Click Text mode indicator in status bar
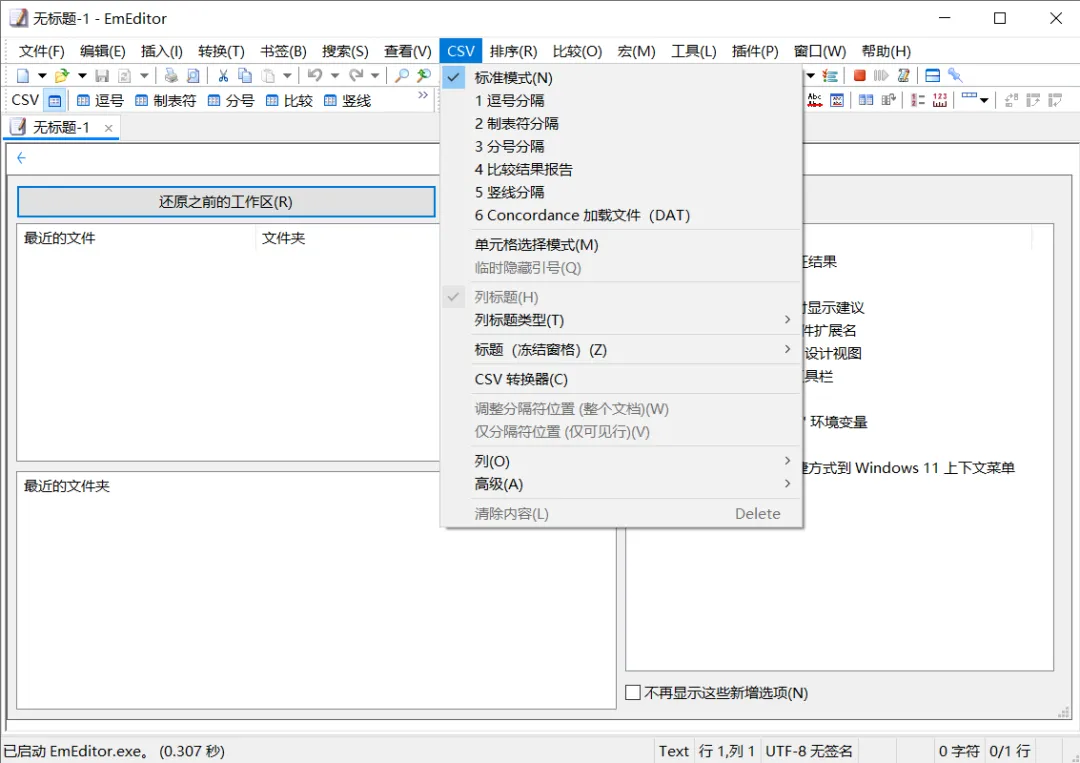This screenshot has height=763, width=1080. click(x=673, y=751)
